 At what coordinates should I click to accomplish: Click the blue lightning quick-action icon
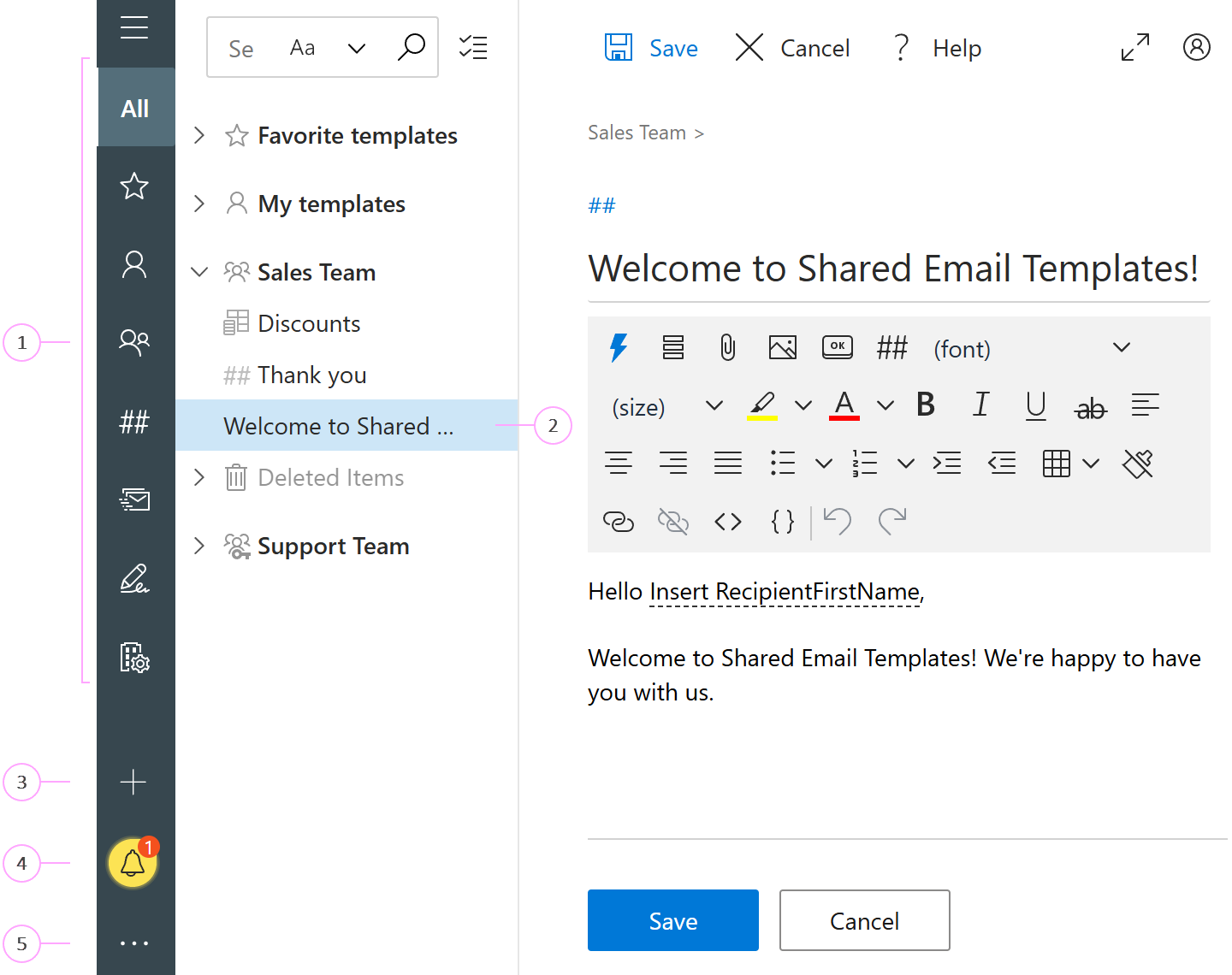(x=619, y=347)
